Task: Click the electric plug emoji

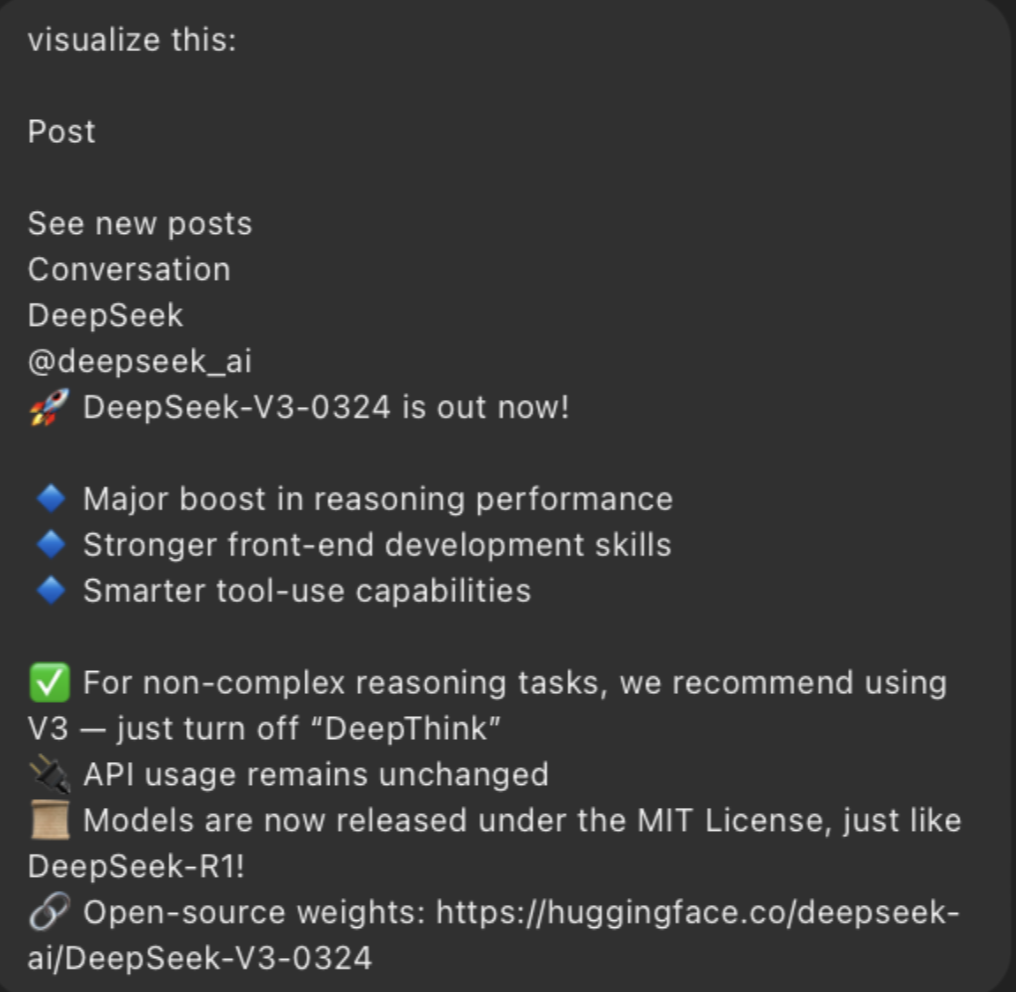Action: coord(49,775)
